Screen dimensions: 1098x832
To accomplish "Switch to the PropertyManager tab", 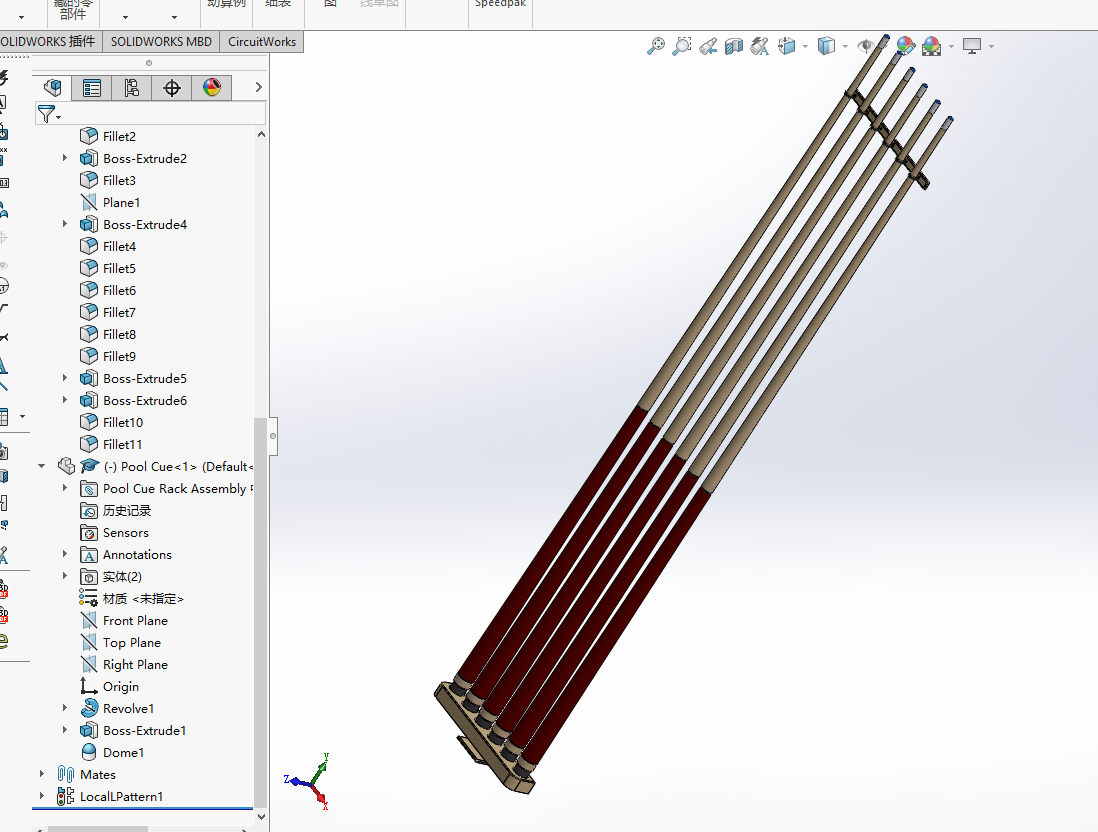I will 92,88.
